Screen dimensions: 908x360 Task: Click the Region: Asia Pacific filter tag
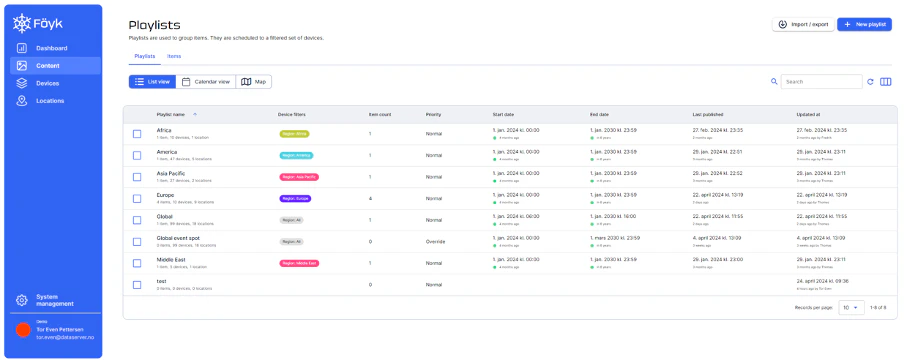tap(299, 177)
